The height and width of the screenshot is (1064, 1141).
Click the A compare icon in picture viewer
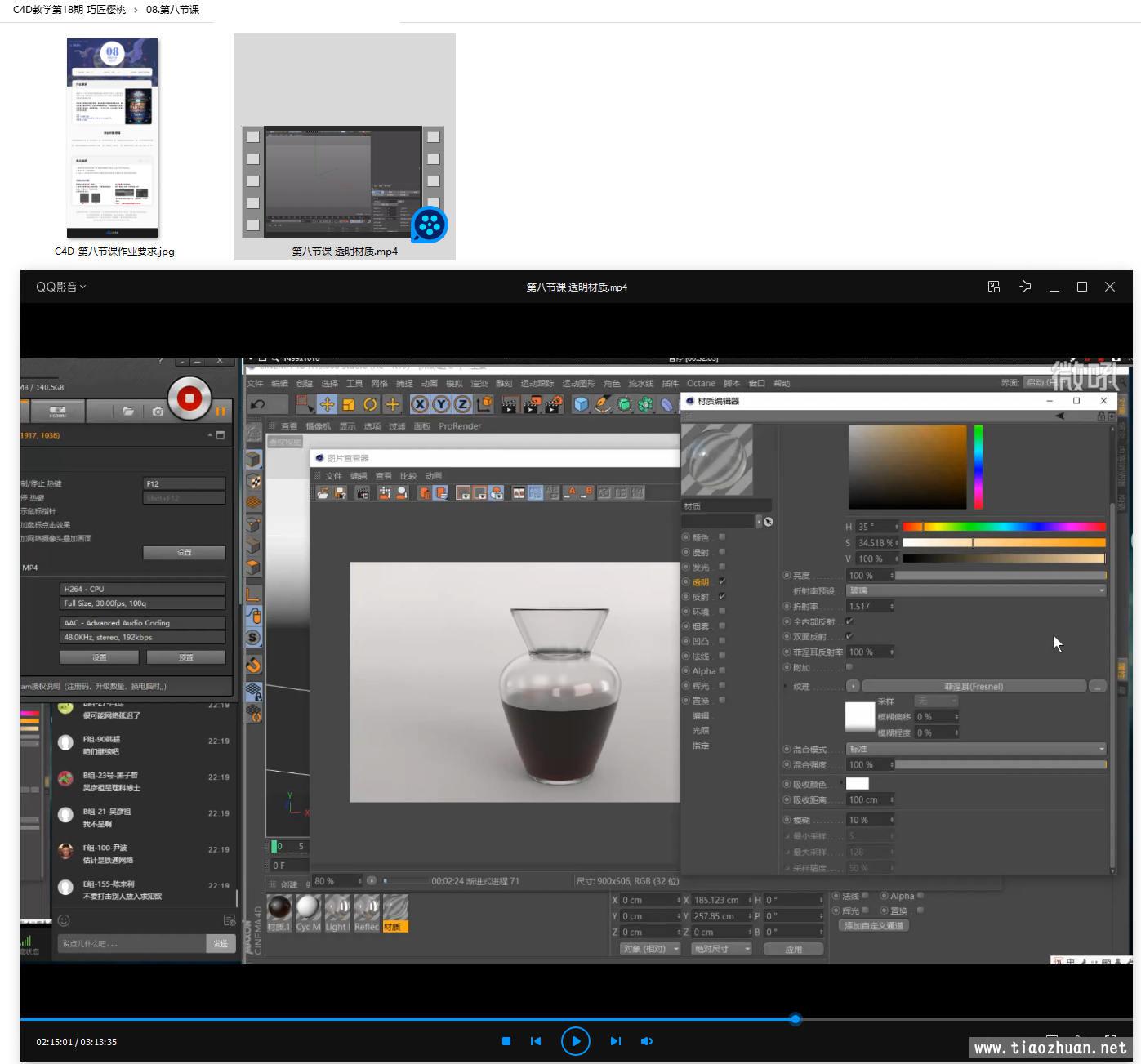coord(571,492)
